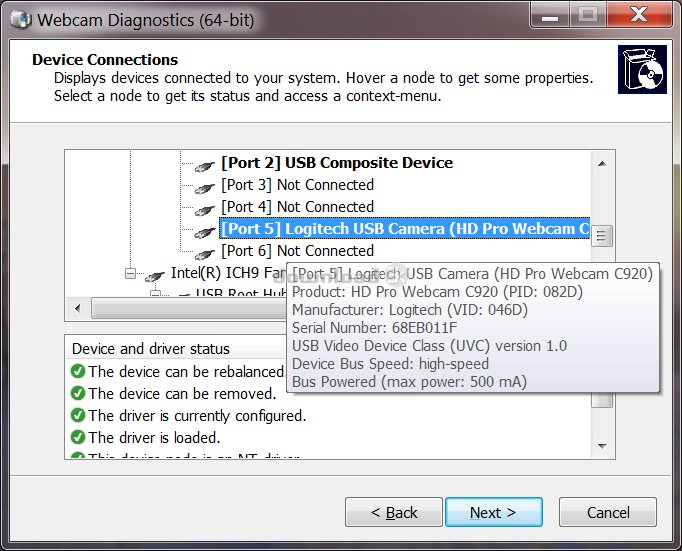Click green check beside 'can be rebalanced'
The image size is (682, 551).
tap(78, 371)
